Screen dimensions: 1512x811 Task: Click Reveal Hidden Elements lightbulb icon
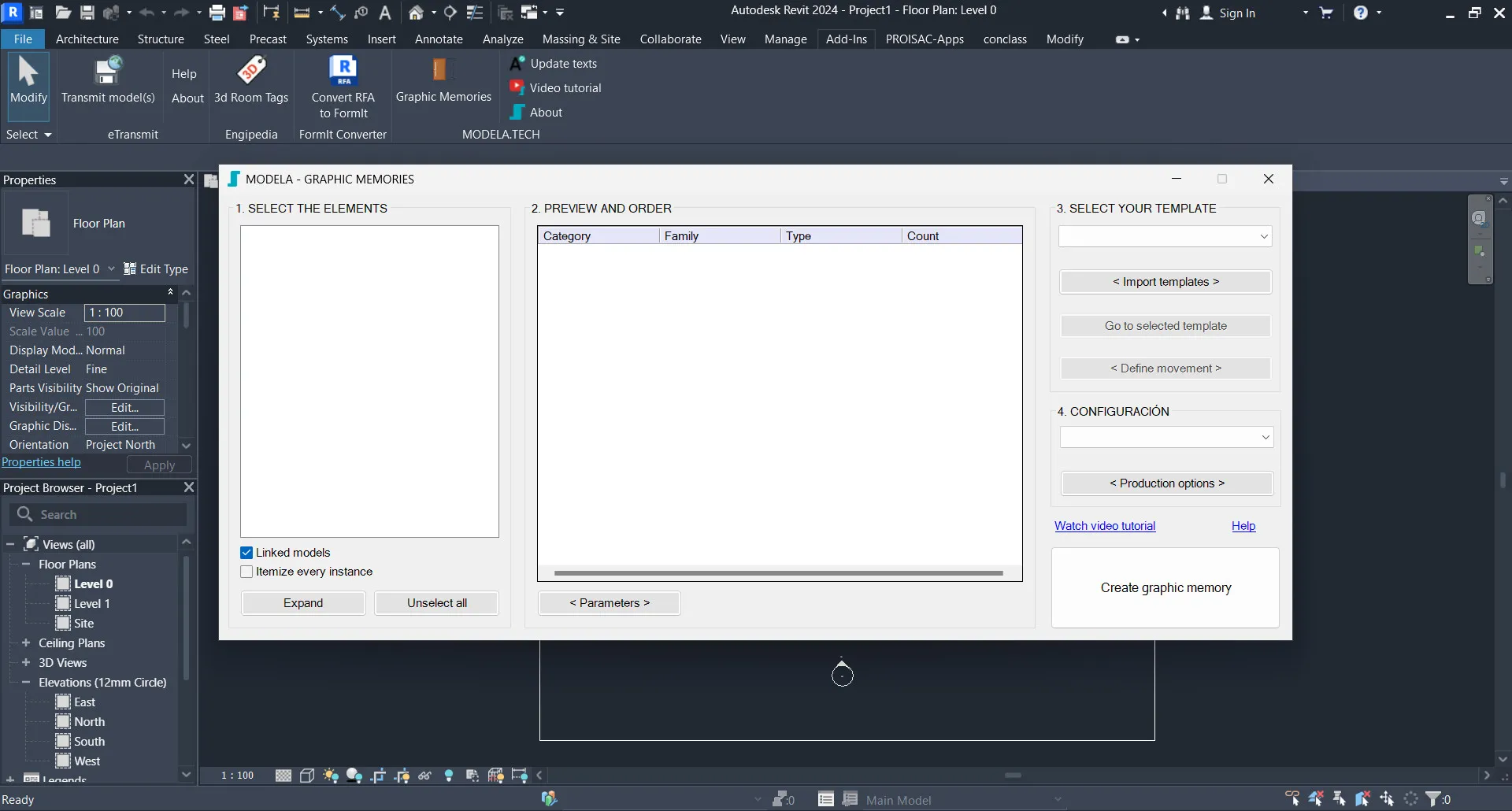[x=449, y=776]
